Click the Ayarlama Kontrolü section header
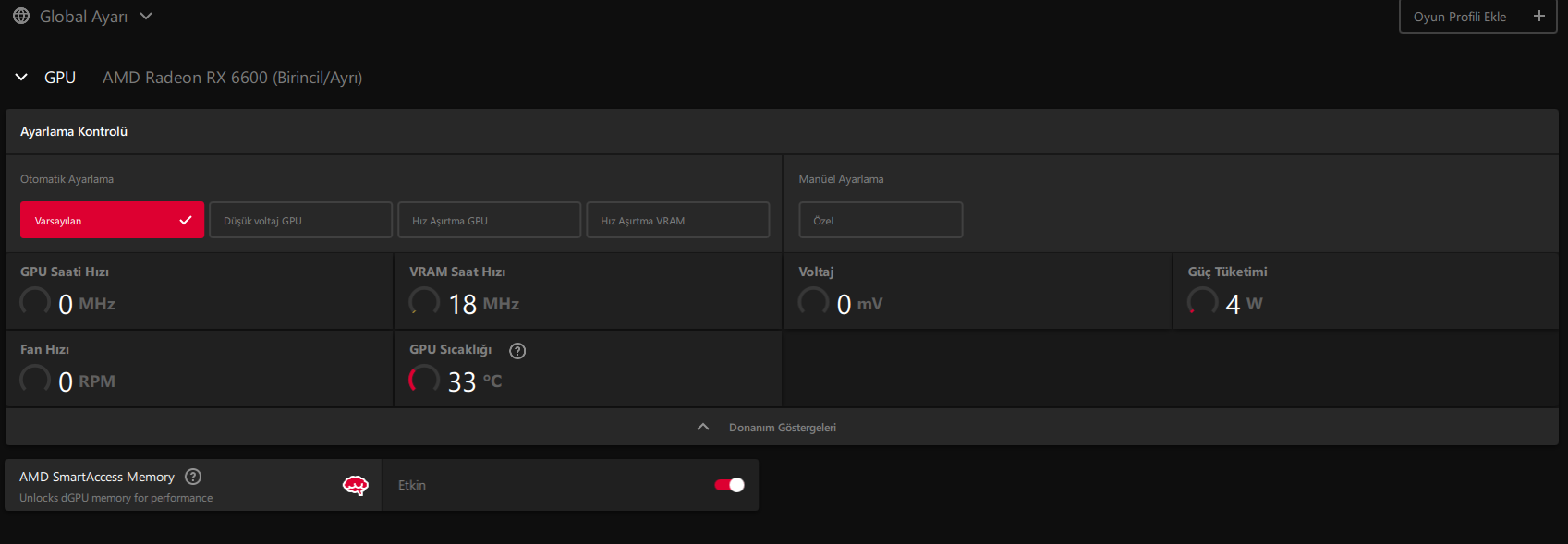Image resolution: width=1568 pixels, height=544 pixels. click(74, 132)
